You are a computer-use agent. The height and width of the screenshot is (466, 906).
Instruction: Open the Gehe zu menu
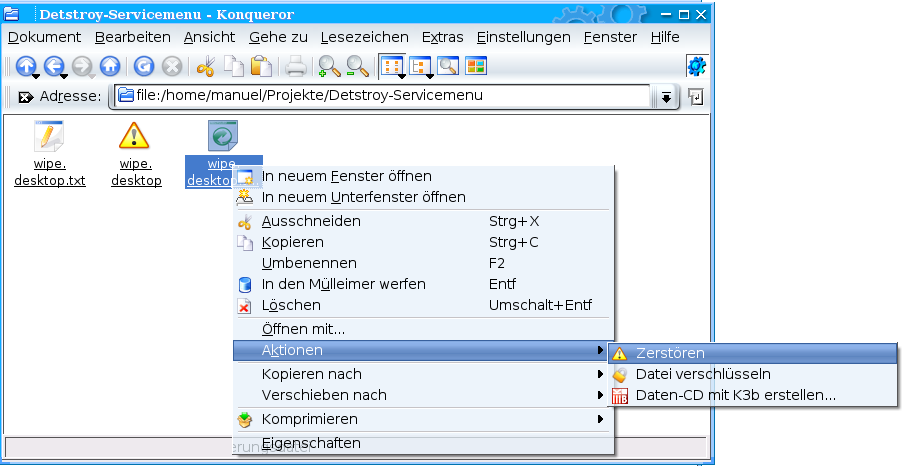pyautogui.click(x=279, y=38)
